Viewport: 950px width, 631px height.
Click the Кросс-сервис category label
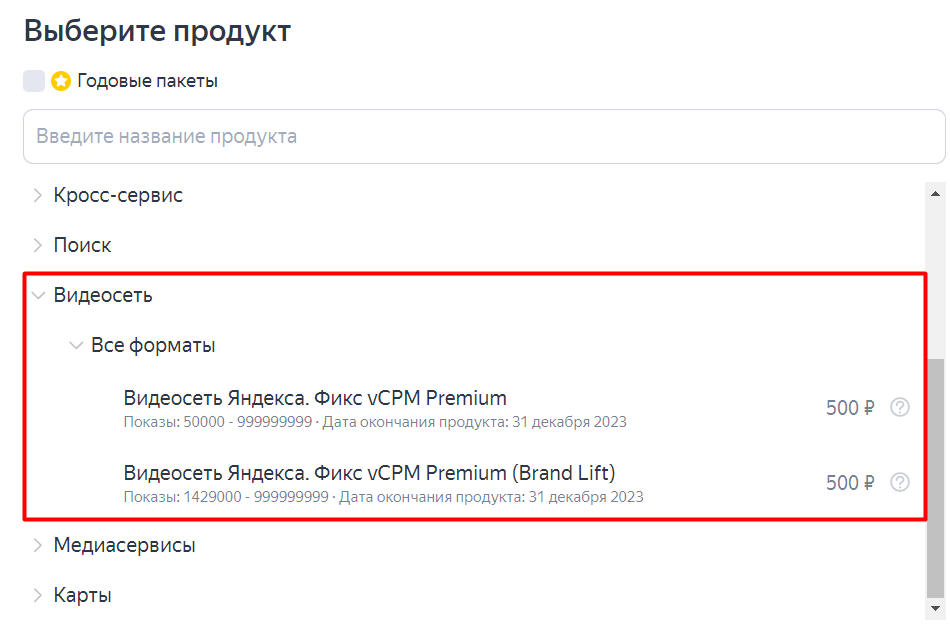click(118, 195)
